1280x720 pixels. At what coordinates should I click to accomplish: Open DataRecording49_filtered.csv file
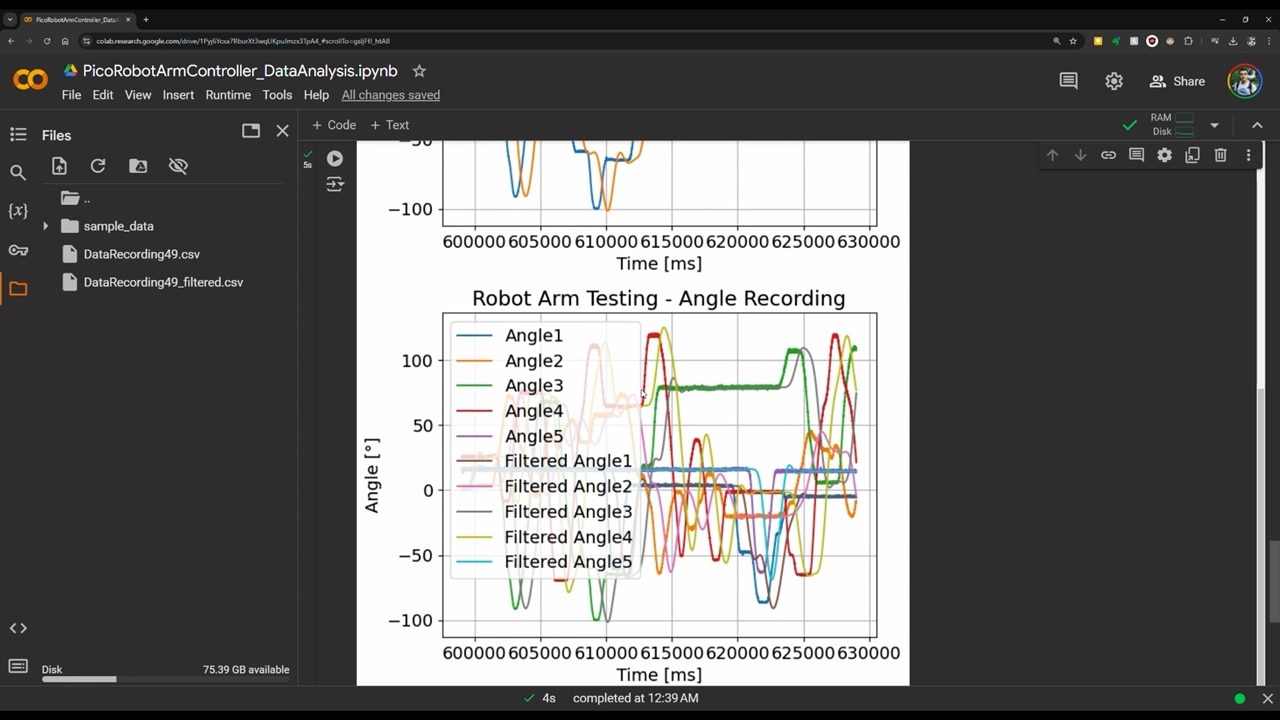163,282
